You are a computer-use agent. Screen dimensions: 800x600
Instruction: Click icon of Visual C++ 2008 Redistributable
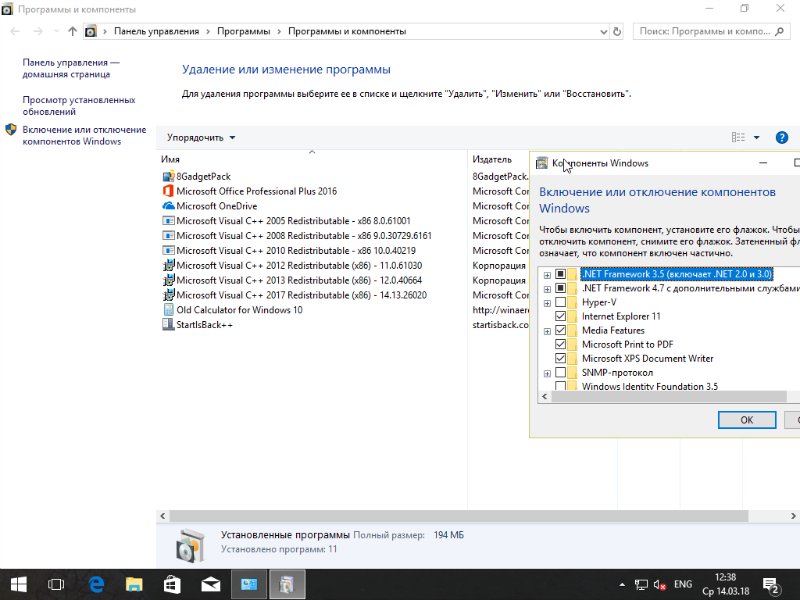(168, 236)
